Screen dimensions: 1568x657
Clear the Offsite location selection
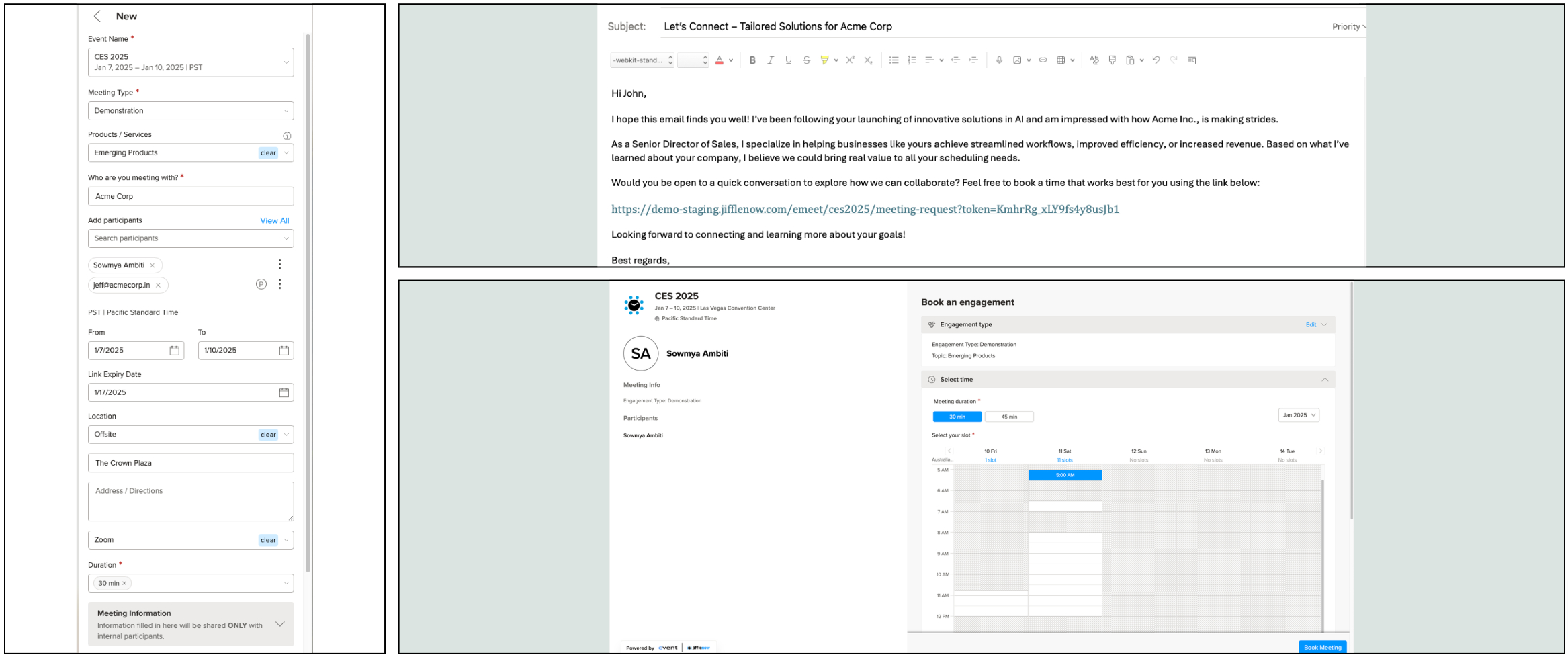(x=268, y=435)
